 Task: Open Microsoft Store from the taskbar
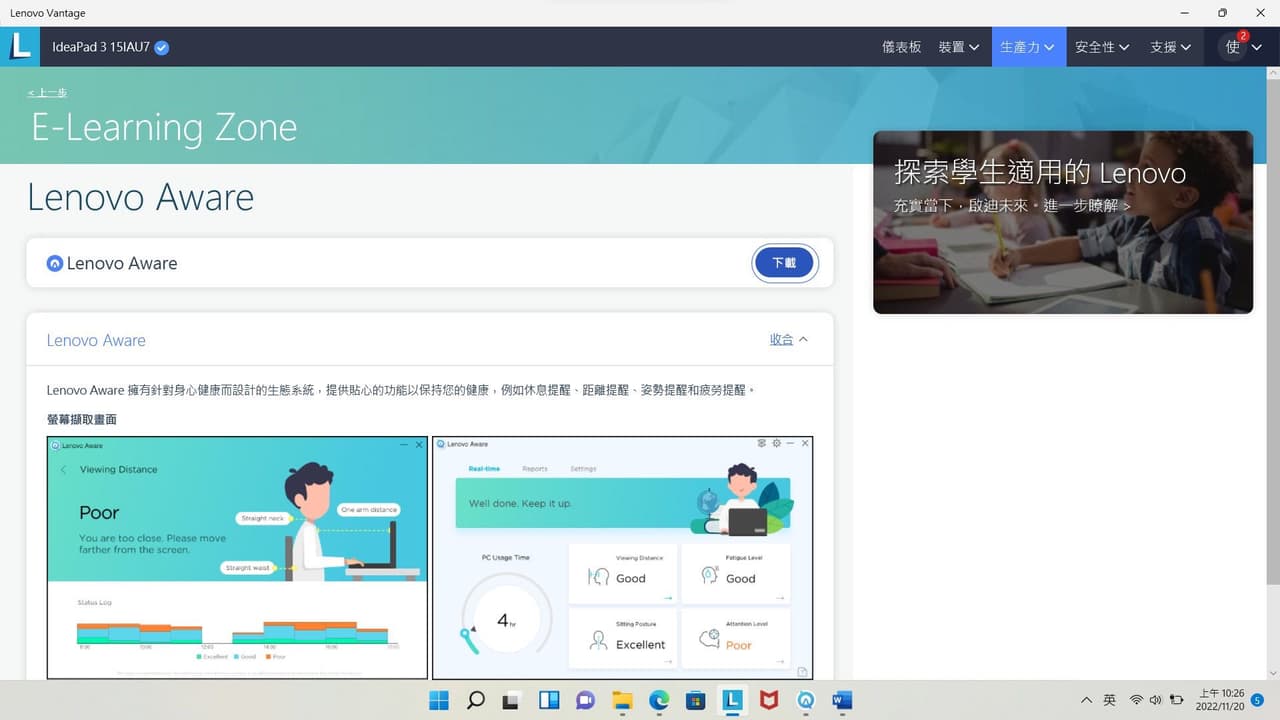click(x=696, y=700)
